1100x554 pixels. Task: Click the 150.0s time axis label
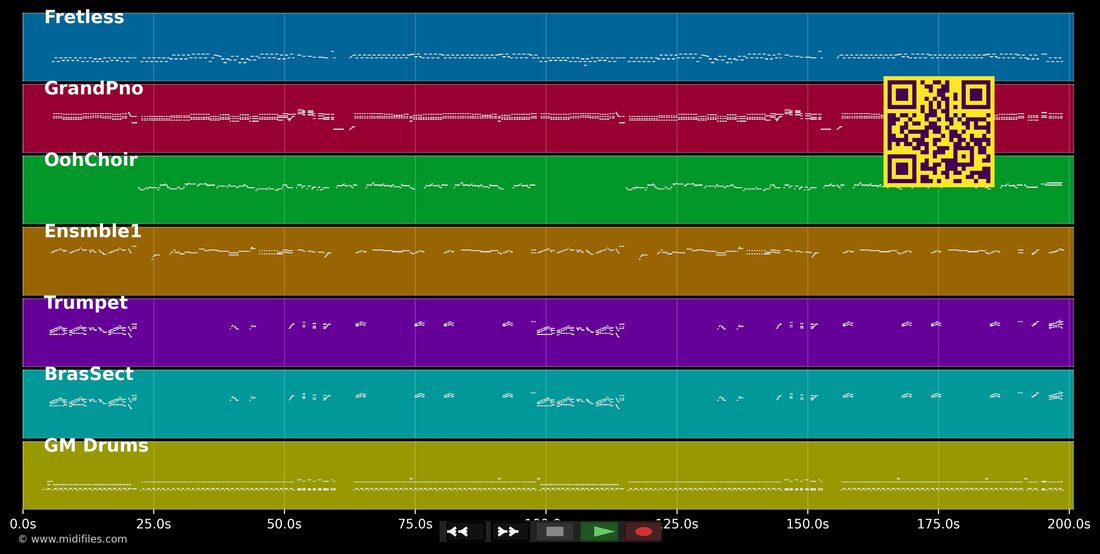(x=807, y=524)
